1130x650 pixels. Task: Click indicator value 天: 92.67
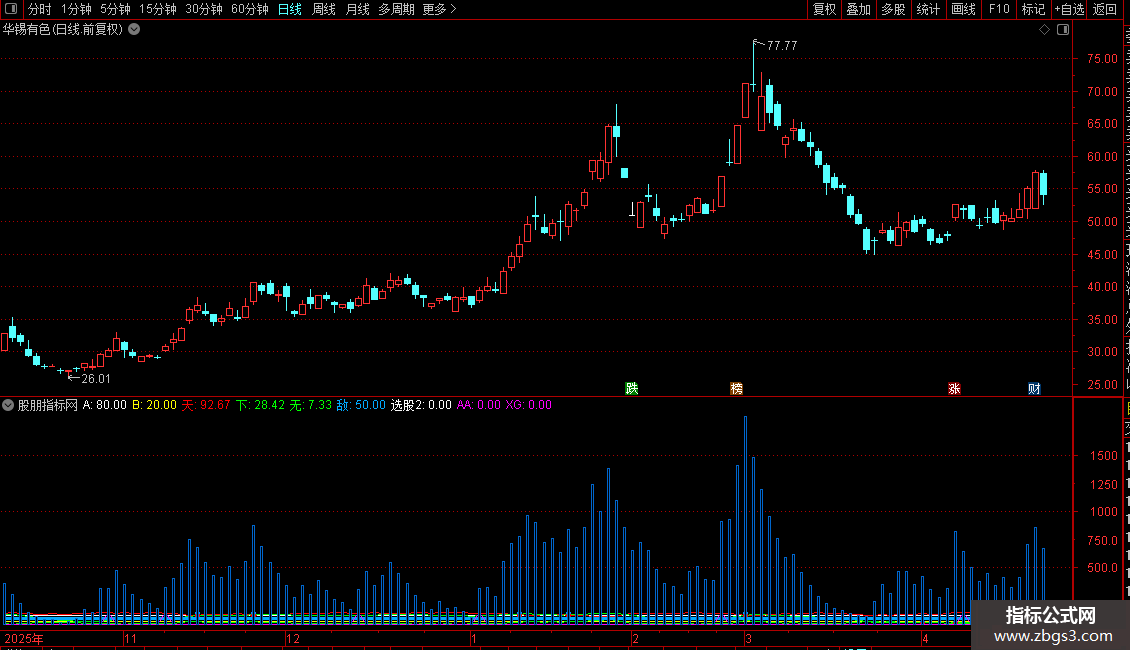(x=205, y=405)
